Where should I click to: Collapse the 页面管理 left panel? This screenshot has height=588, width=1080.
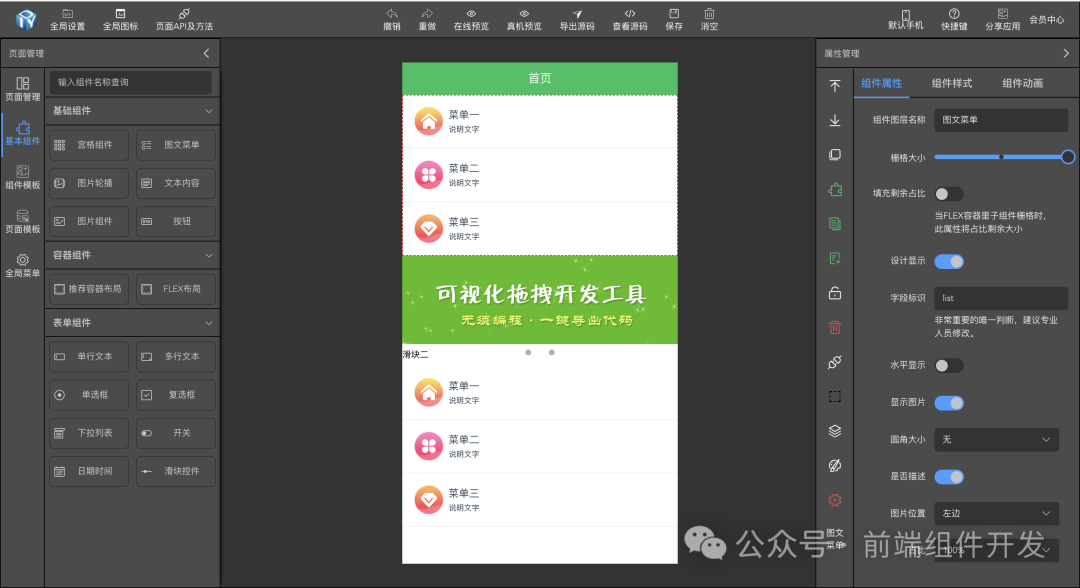207,53
